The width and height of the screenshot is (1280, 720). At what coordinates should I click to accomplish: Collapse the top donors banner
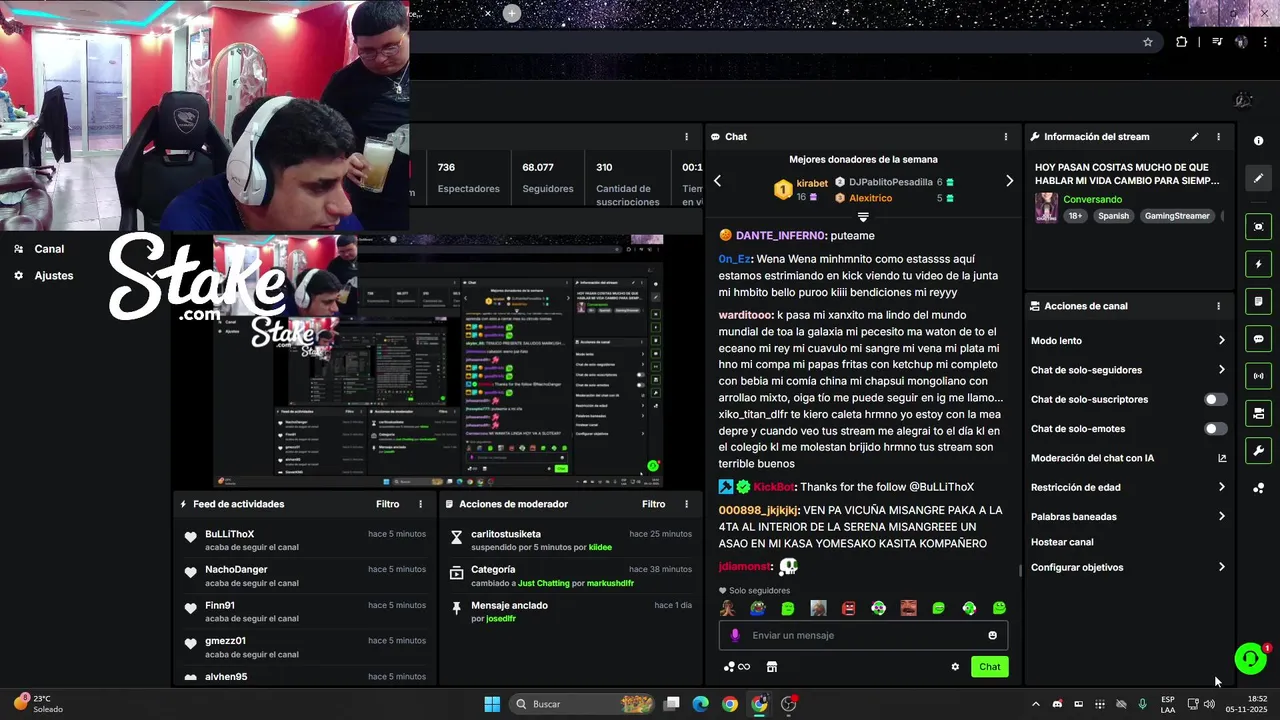click(x=863, y=216)
